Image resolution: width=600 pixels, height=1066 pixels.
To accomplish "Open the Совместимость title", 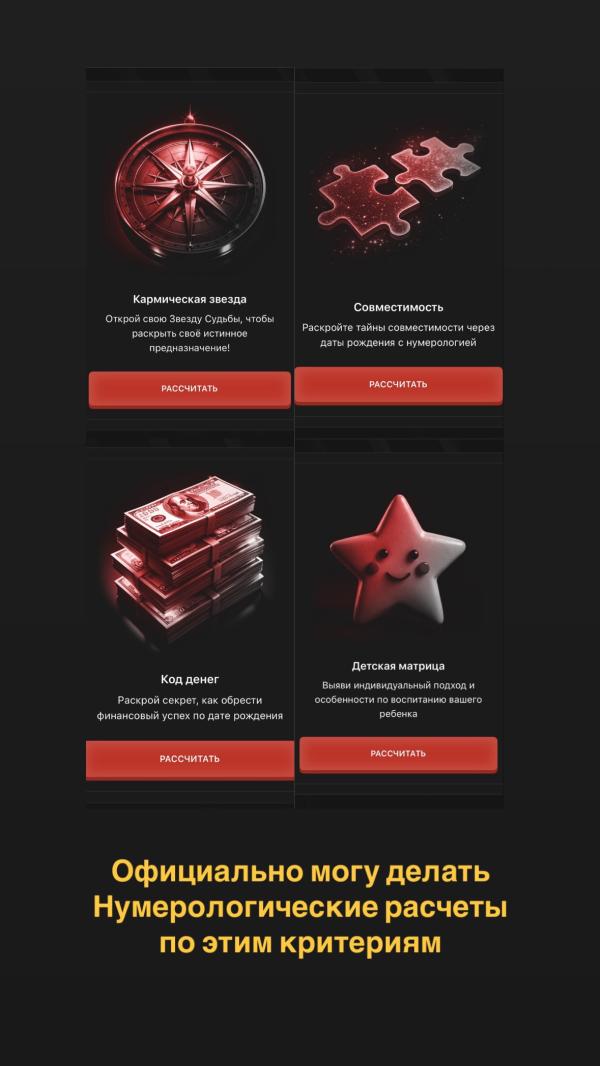I will [x=398, y=307].
